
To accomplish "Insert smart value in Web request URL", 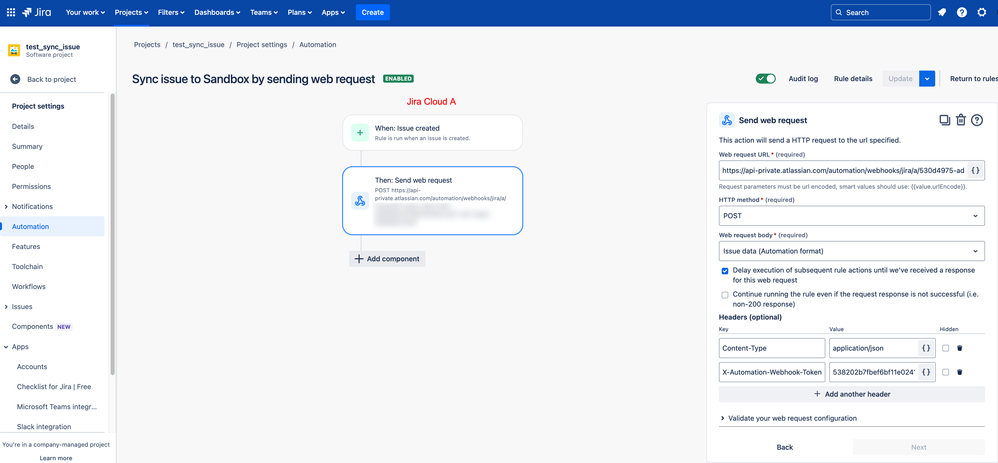I will 976,171.
